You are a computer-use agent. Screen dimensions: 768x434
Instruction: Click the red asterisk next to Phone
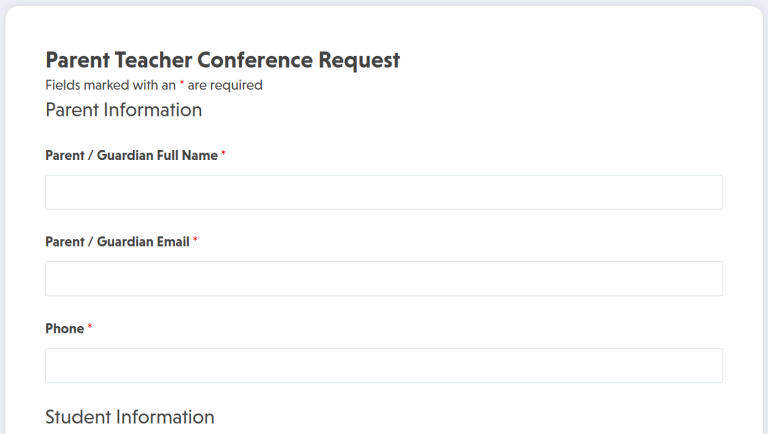(x=90, y=329)
